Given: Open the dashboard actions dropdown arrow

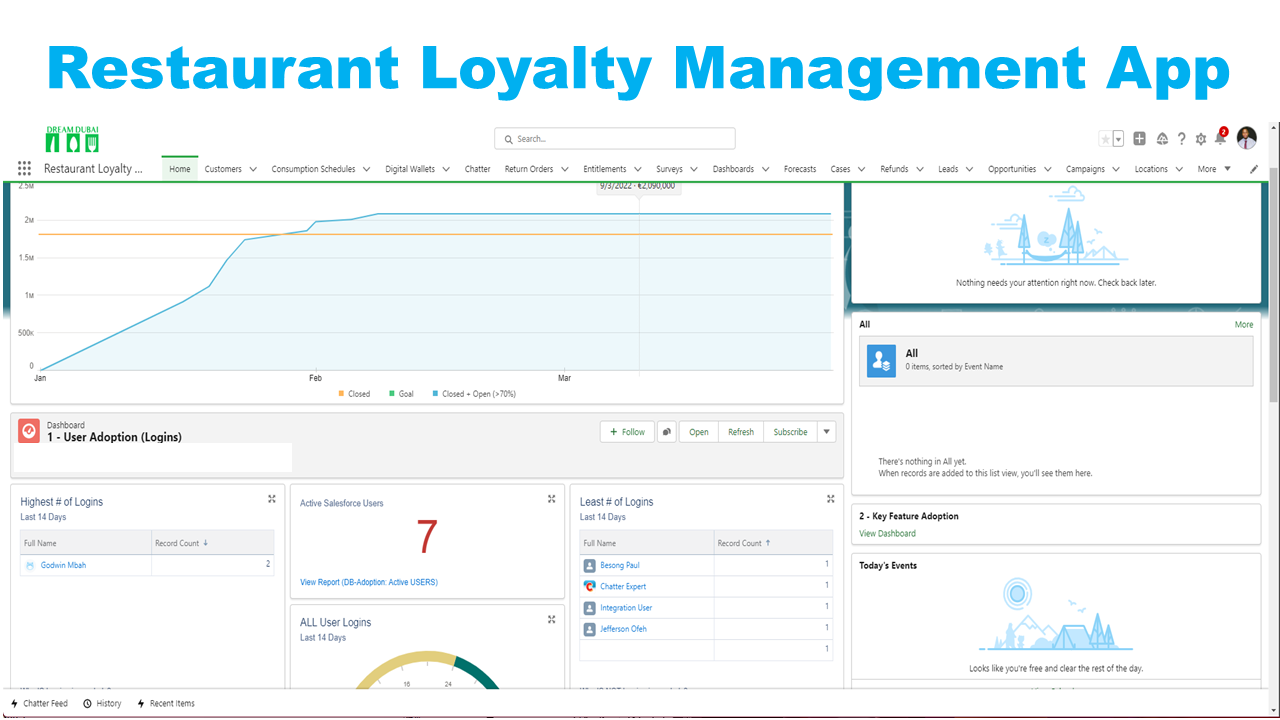Looking at the screenshot, I should (826, 432).
